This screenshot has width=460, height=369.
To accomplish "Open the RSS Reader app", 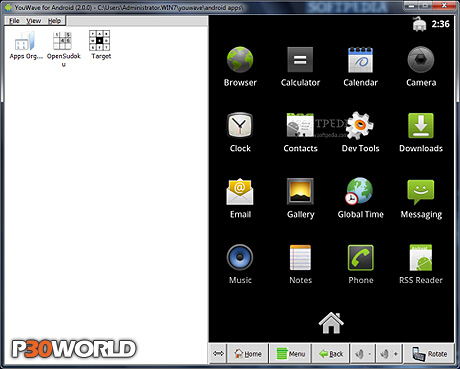I will tap(421, 257).
